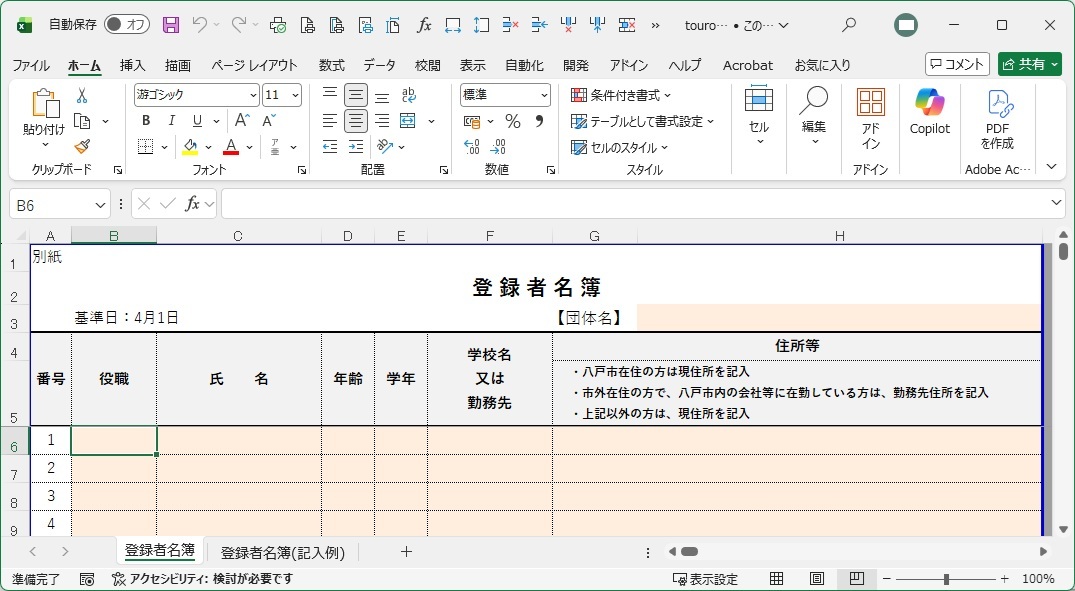Image resolution: width=1075 pixels, height=591 pixels.
Task: Click the zoom slider in status bar
Action: [x=946, y=579]
